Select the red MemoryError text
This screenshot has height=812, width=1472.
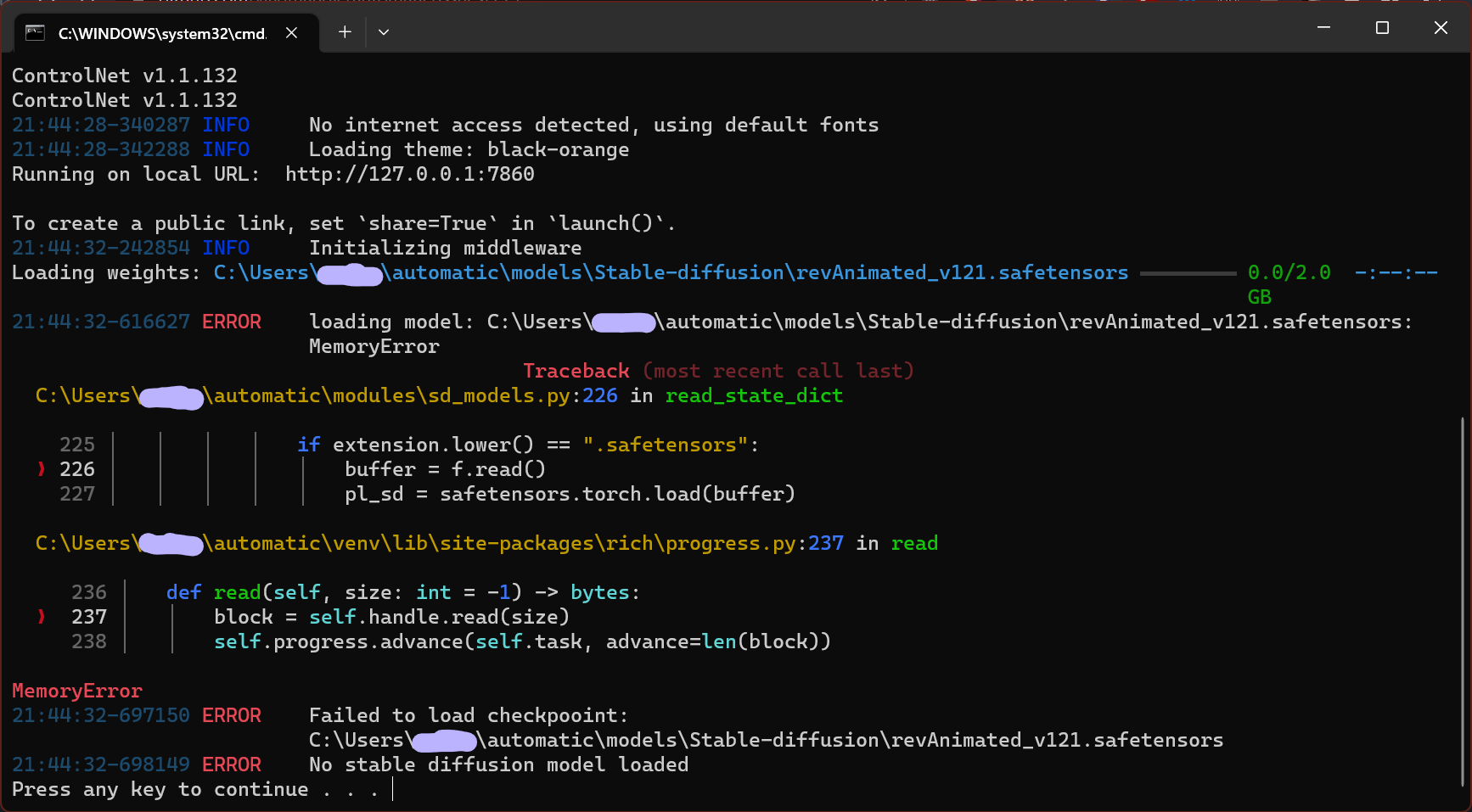[x=76, y=690]
